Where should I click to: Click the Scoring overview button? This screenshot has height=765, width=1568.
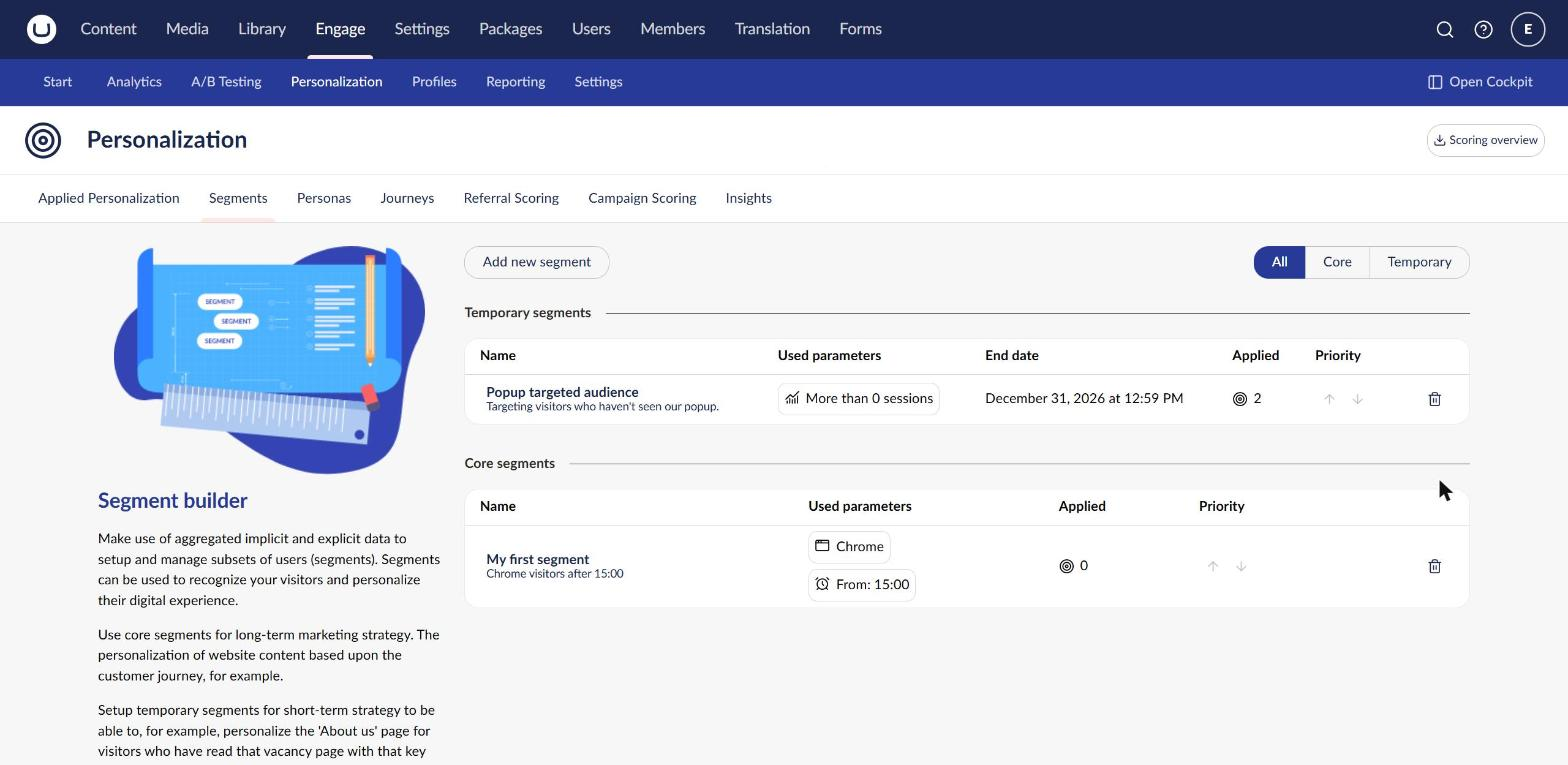pos(1486,140)
